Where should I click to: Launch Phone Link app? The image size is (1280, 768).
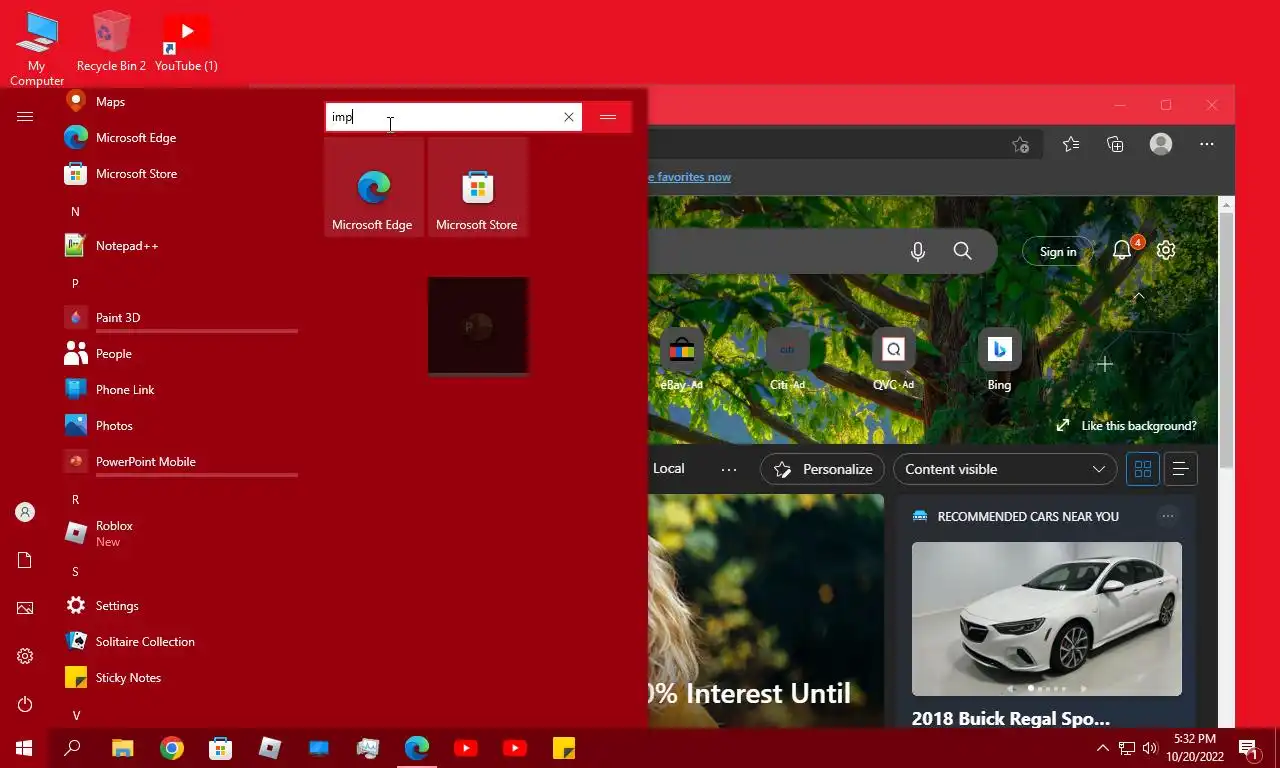point(180,390)
